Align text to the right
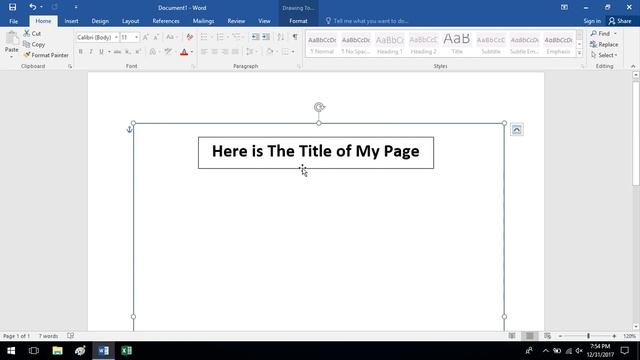 click(x=225, y=52)
